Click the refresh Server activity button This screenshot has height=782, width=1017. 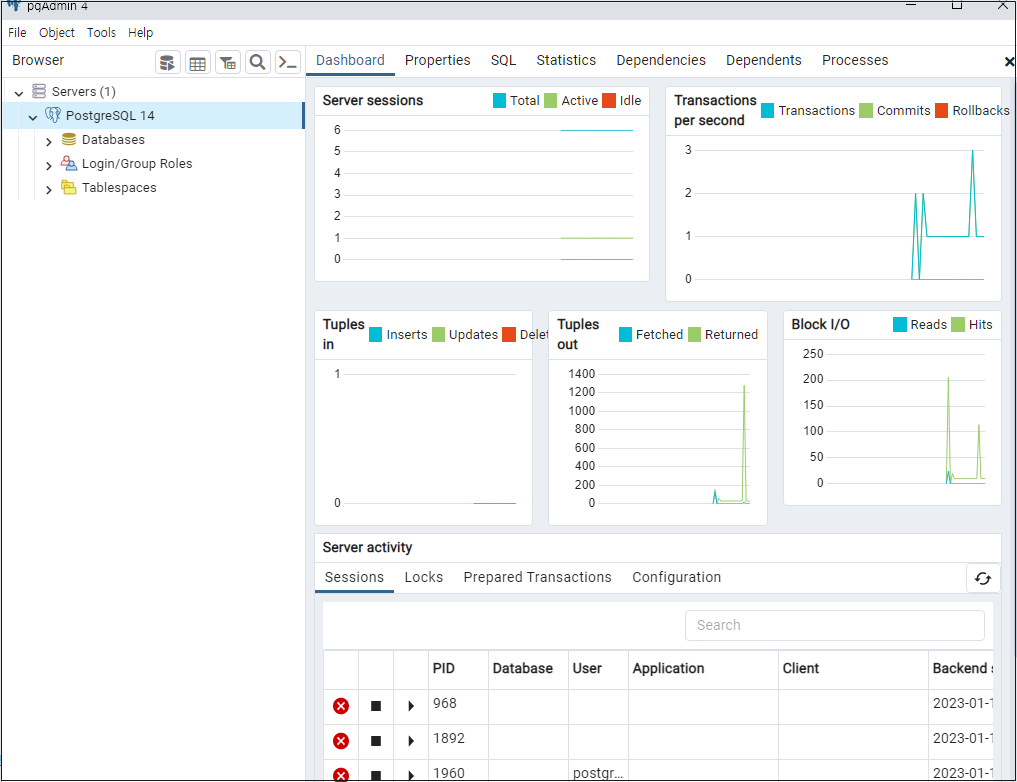click(983, 578)
